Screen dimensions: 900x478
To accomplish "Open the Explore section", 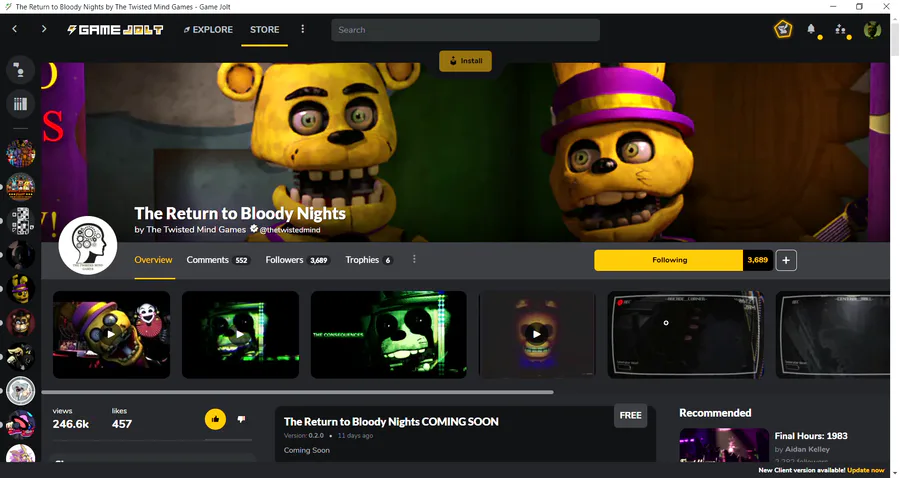I will [x=208, y=29].
